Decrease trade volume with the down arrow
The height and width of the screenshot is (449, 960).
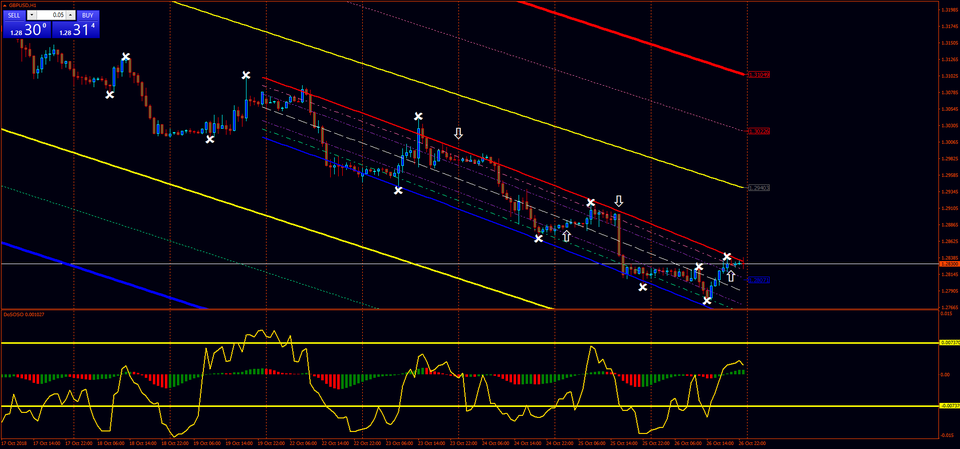32,15
